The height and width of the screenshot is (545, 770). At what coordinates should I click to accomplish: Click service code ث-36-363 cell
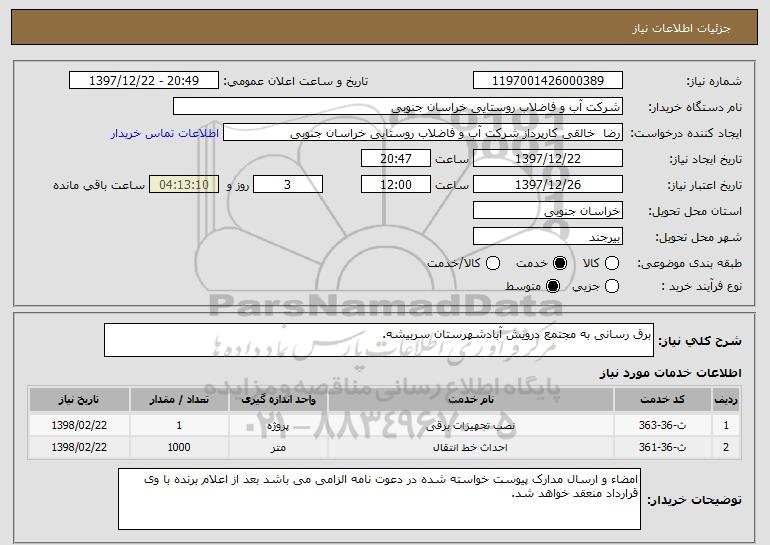pos(662,425)
